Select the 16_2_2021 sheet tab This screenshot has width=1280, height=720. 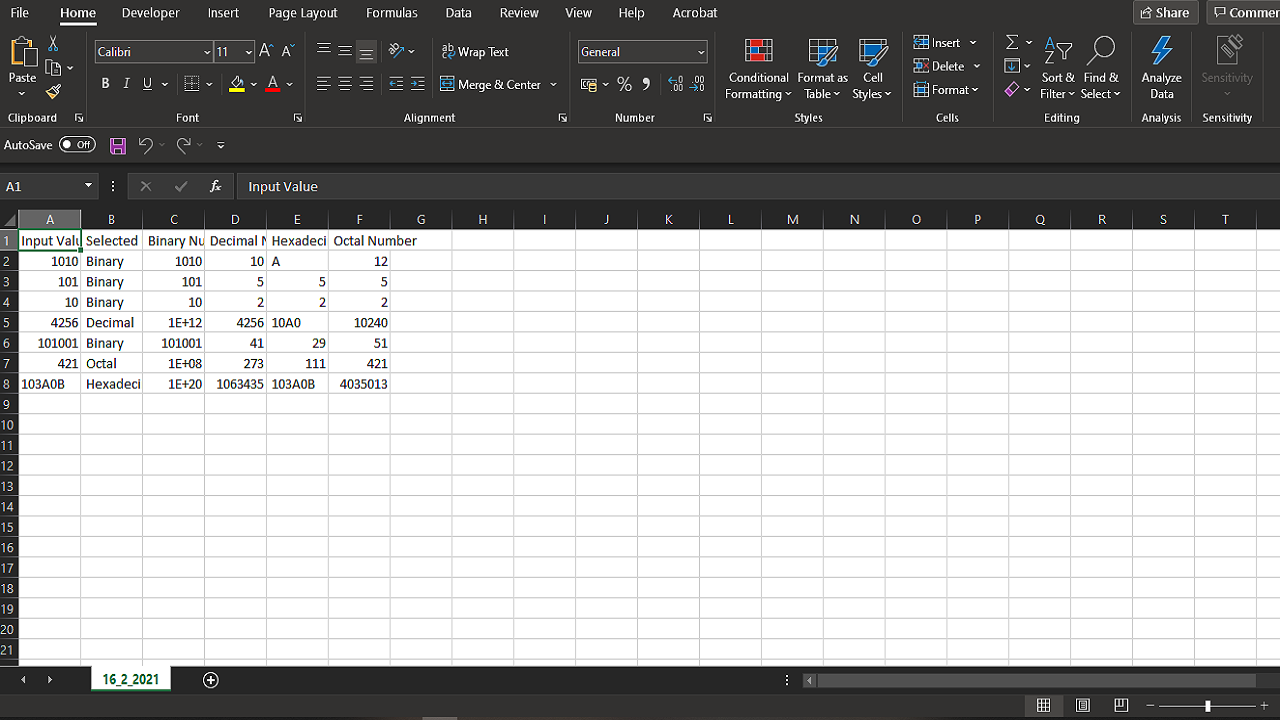(130, 680)
